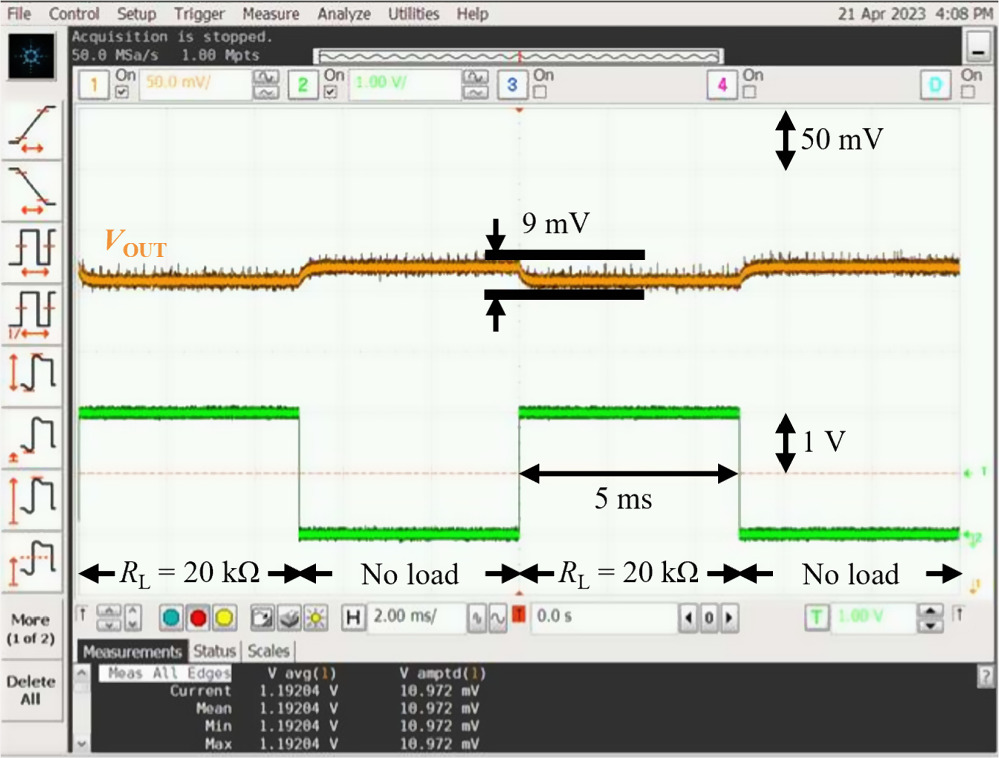
Task: Click the 2.00 ms/ timebase field
Action: (x=416, y=617)
